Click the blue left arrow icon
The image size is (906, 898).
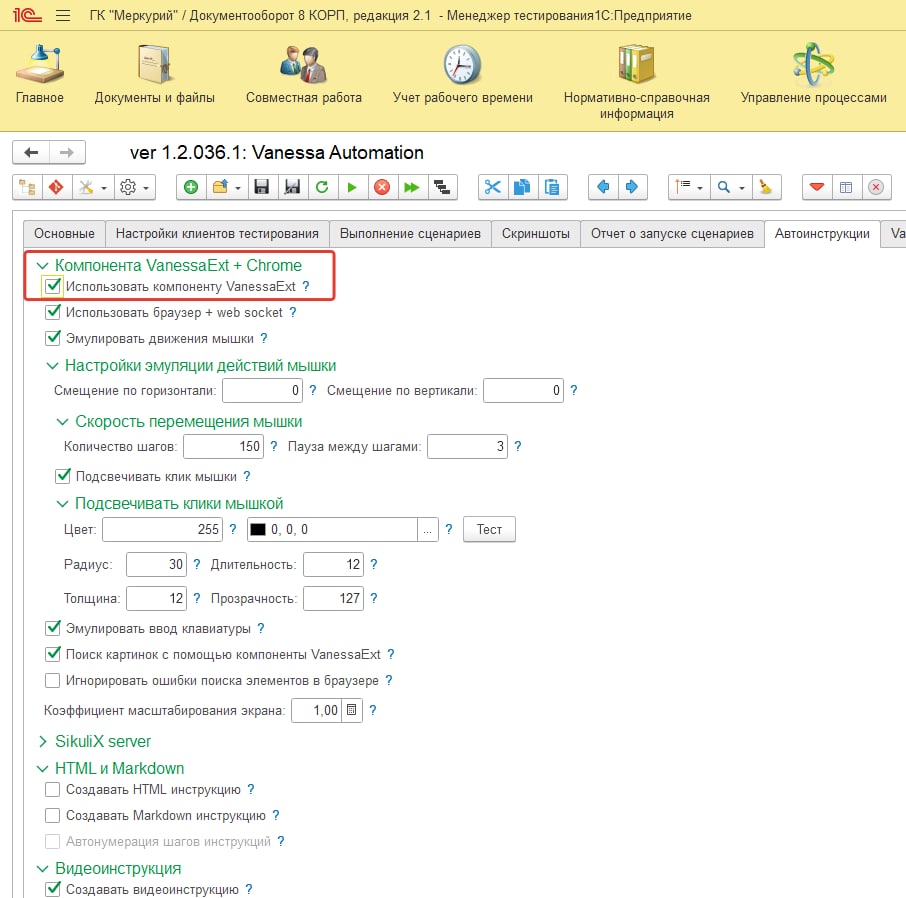coord(603,187)
